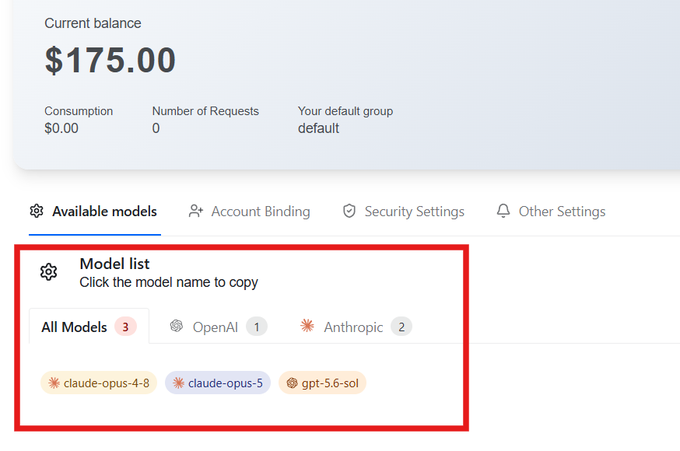The width and height of the screenshot is (680, 451).
Task: Go to Other Settings tab
Action: (x=551, y=212)
